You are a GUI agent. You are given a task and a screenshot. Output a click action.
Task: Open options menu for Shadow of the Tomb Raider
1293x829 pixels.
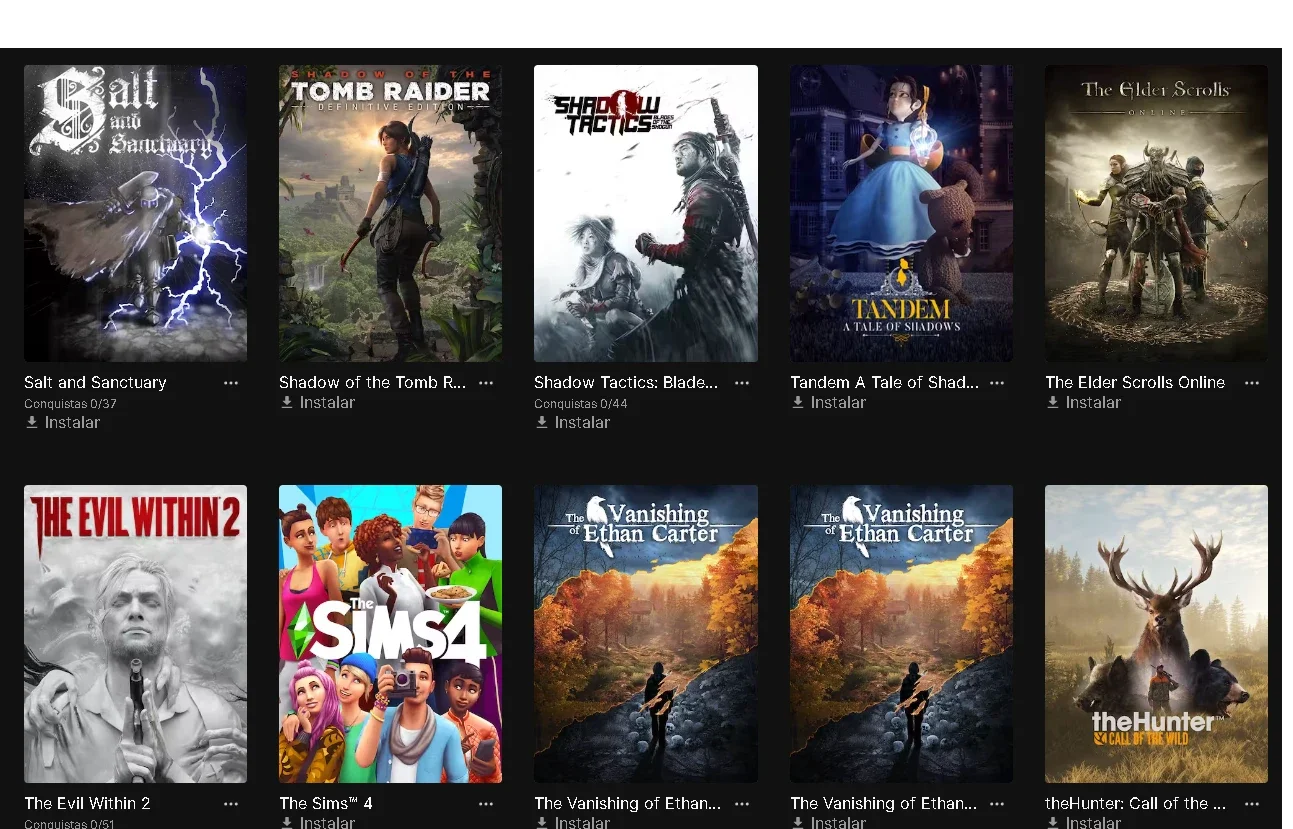point(486,383)
